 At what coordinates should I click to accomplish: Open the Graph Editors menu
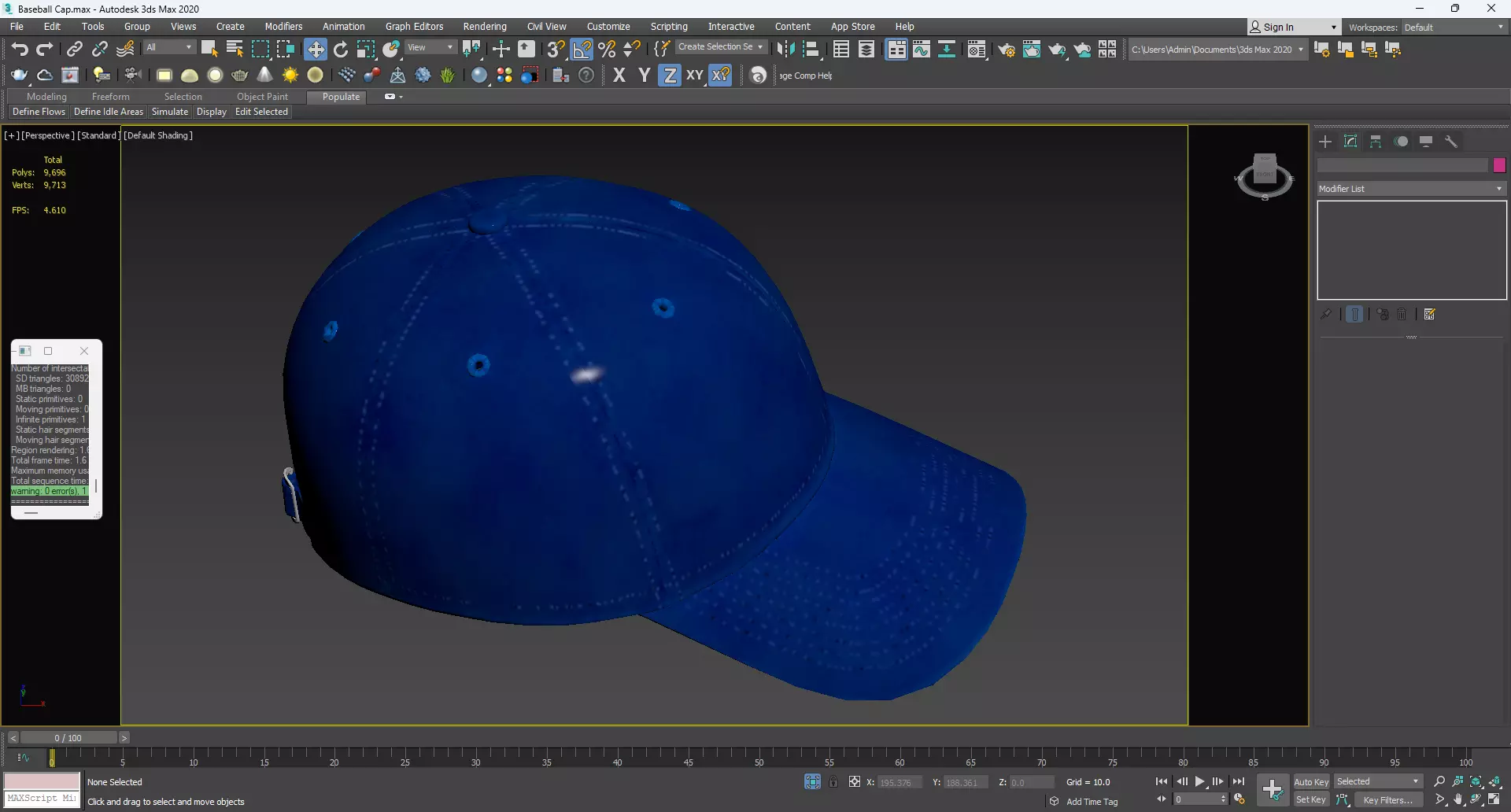pyautogui.click(x=414, y=26)
